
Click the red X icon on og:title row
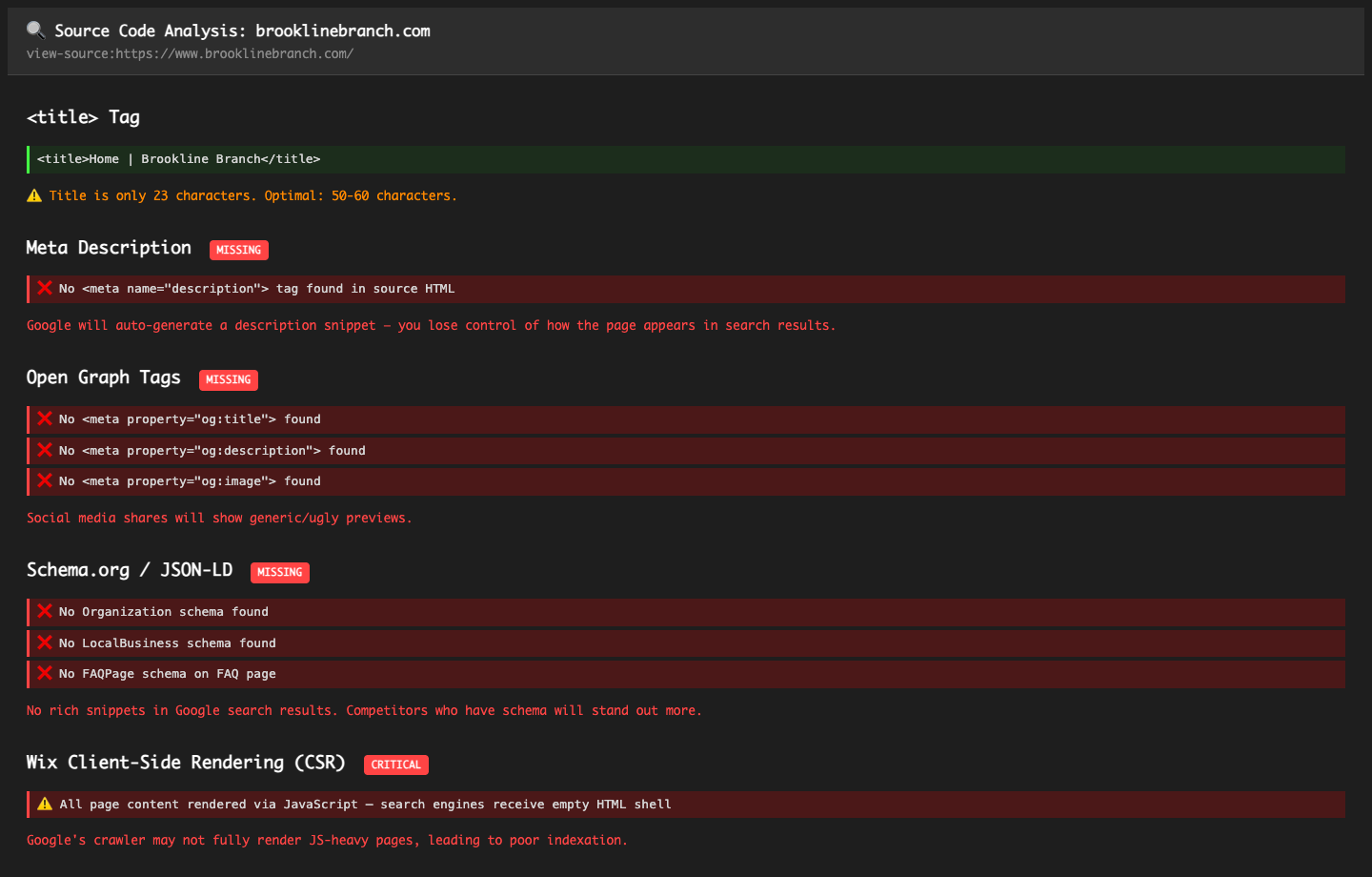coord(44,418)
